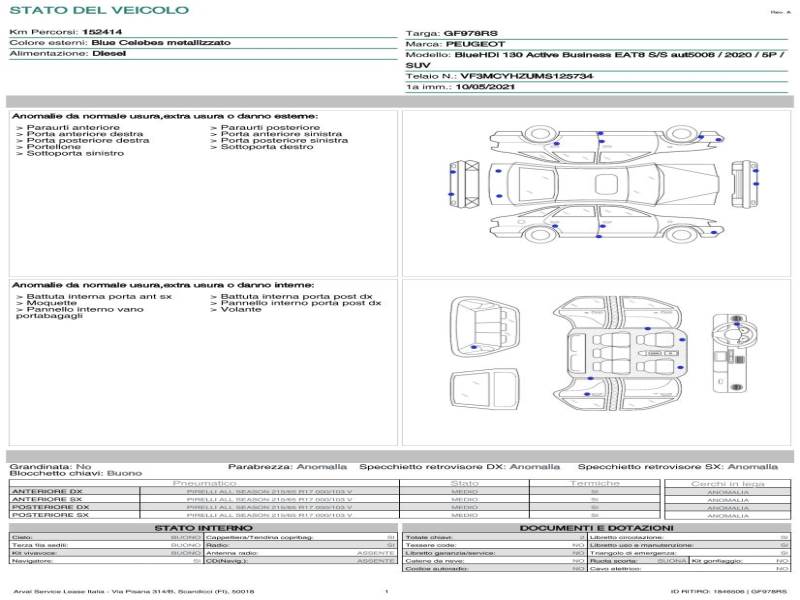Select the 'Triangolo di emergenza' row

[689, 553]
